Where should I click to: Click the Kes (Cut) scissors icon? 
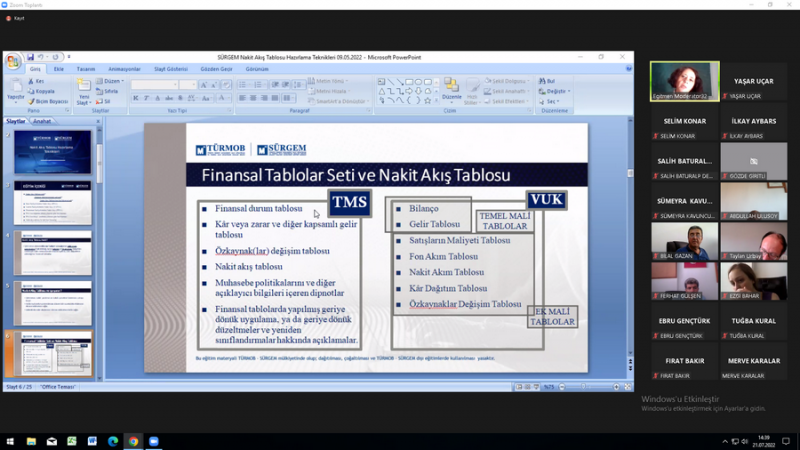pos(31,81)
